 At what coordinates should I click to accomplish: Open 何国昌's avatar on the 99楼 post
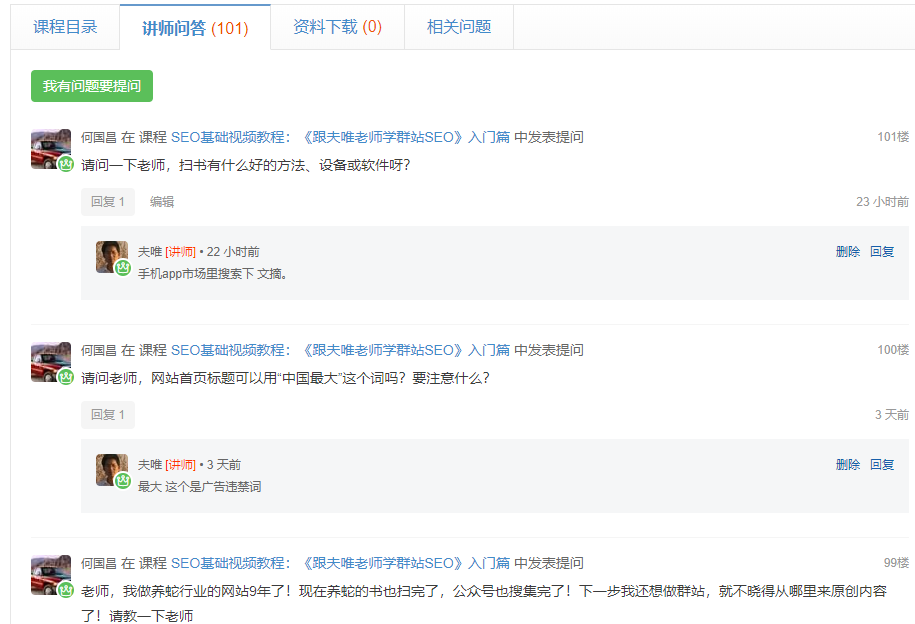(x=51, y=575)
